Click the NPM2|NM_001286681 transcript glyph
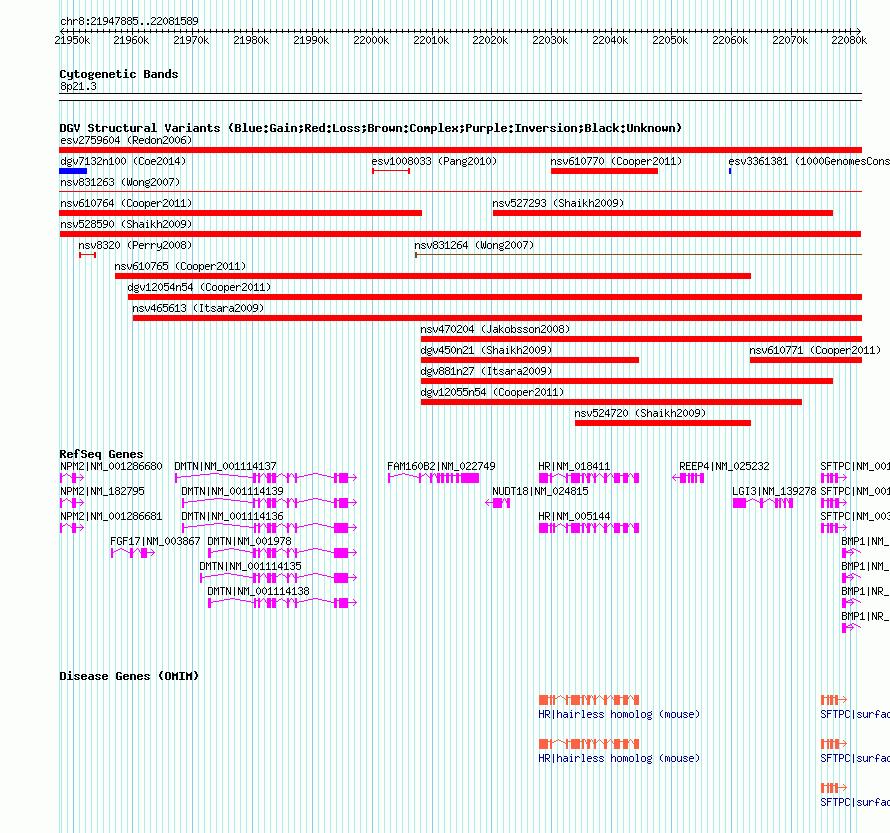Image resolution: width=890 pixels, height=833 pixels. click(72, 528)
